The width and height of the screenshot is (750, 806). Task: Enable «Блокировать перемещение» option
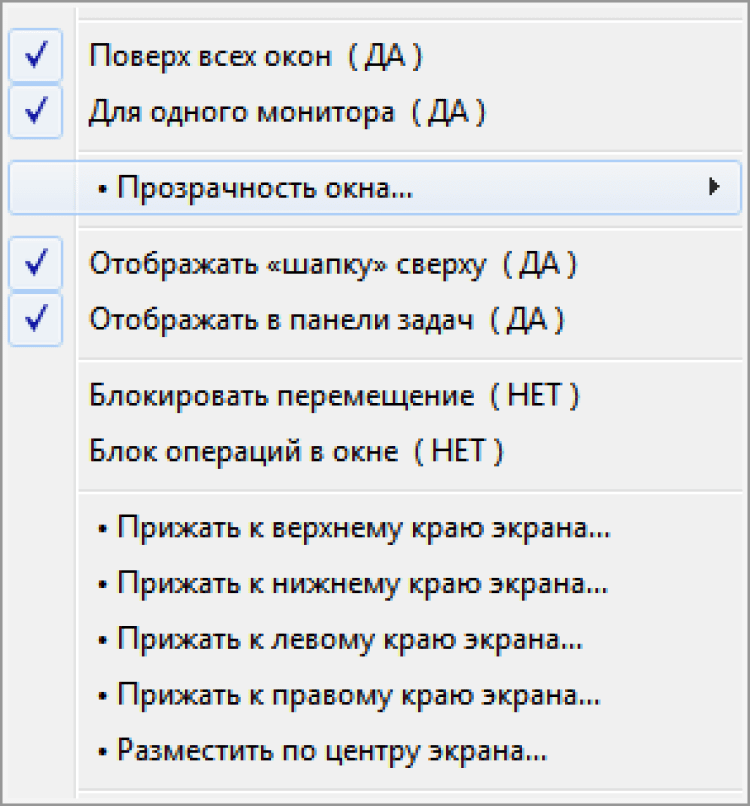click(282, 396)
